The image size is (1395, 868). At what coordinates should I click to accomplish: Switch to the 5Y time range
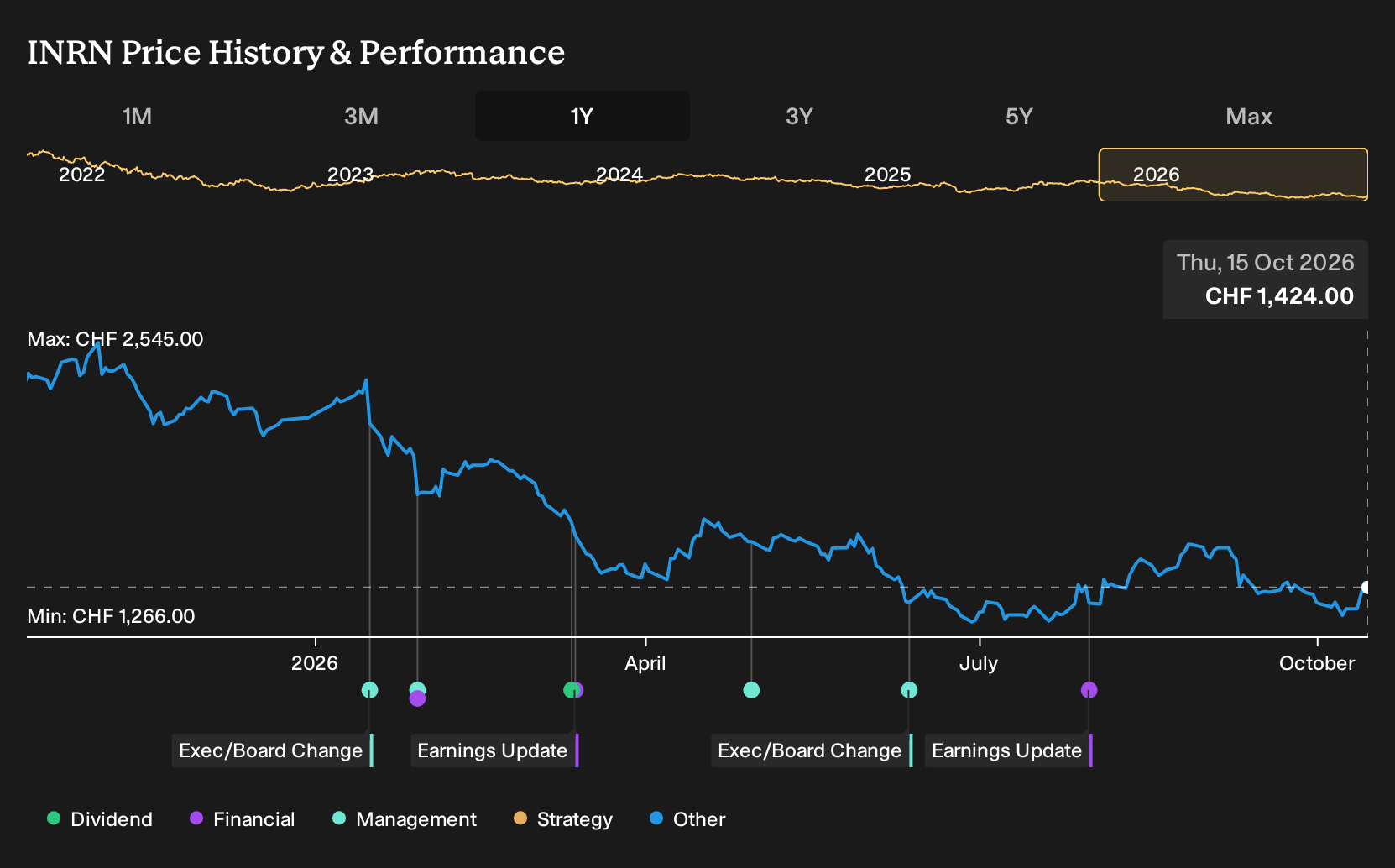1019,117
